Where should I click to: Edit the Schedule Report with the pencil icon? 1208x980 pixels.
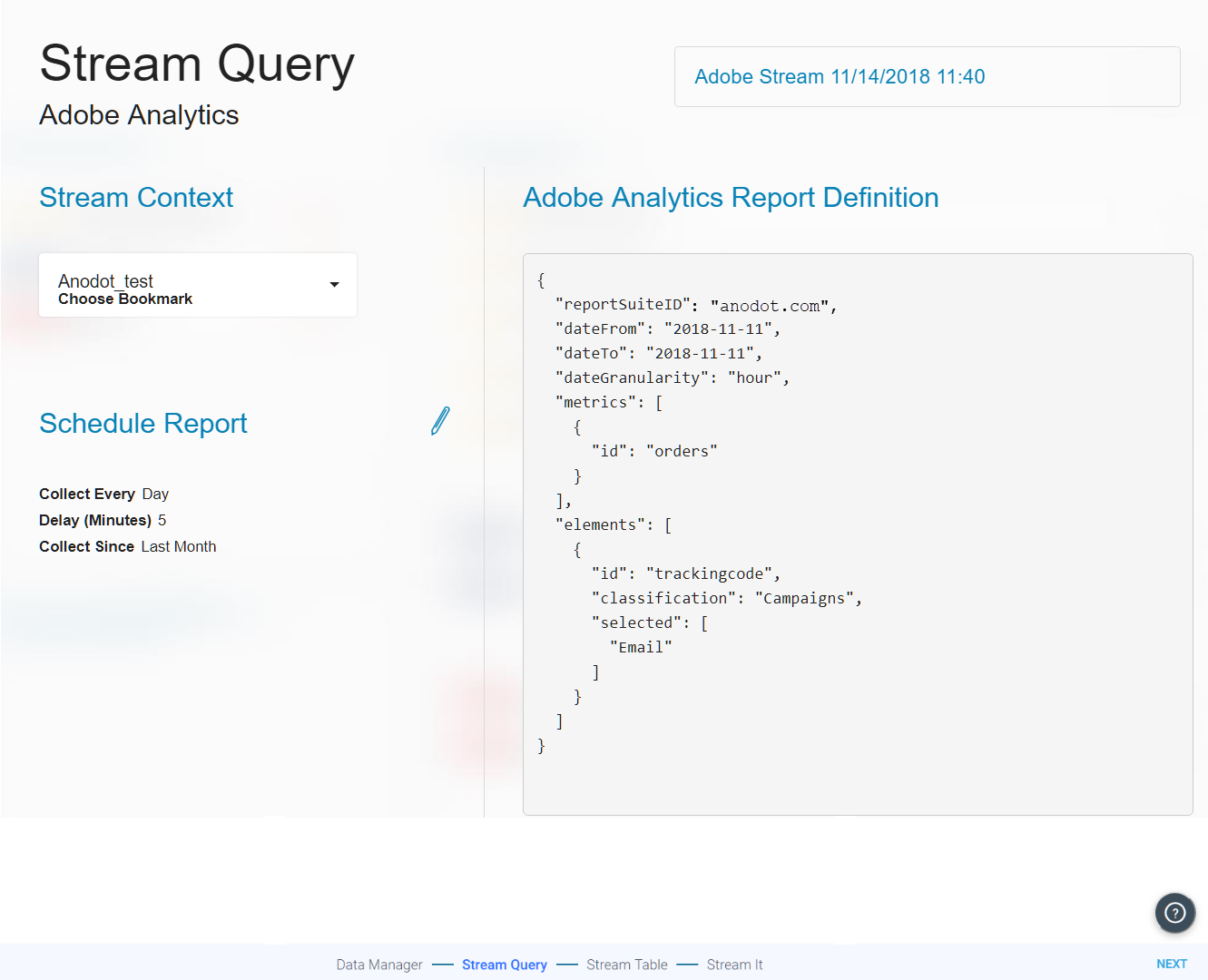440,421
